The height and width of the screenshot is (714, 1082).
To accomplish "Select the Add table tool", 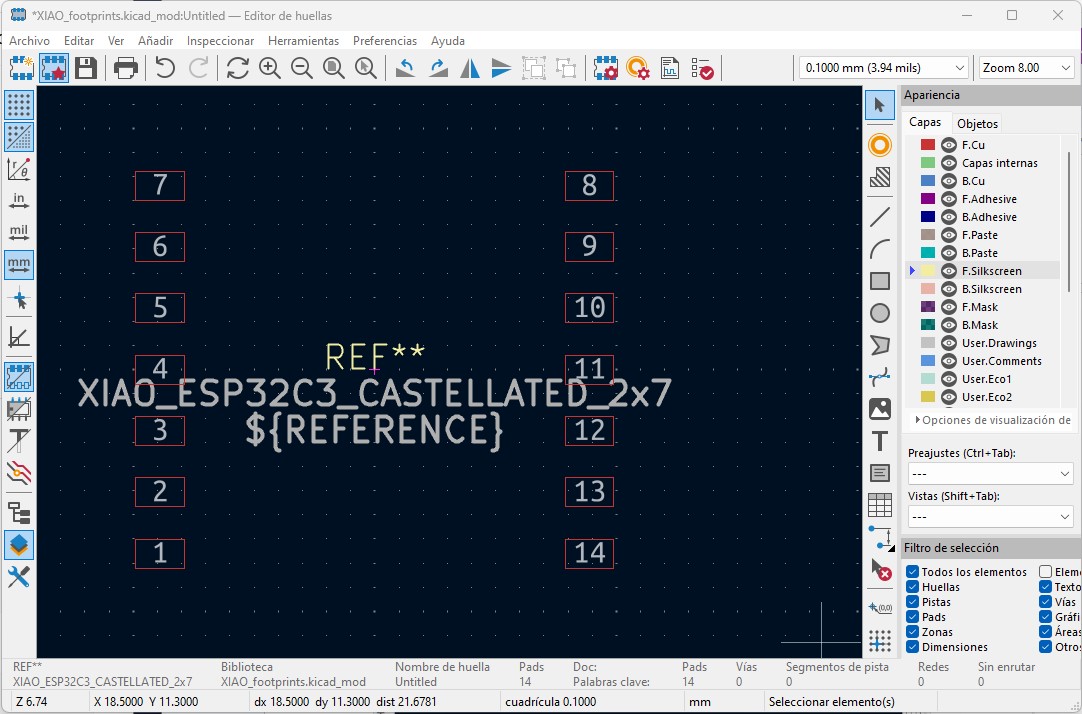I will click(x=880, y=505).
